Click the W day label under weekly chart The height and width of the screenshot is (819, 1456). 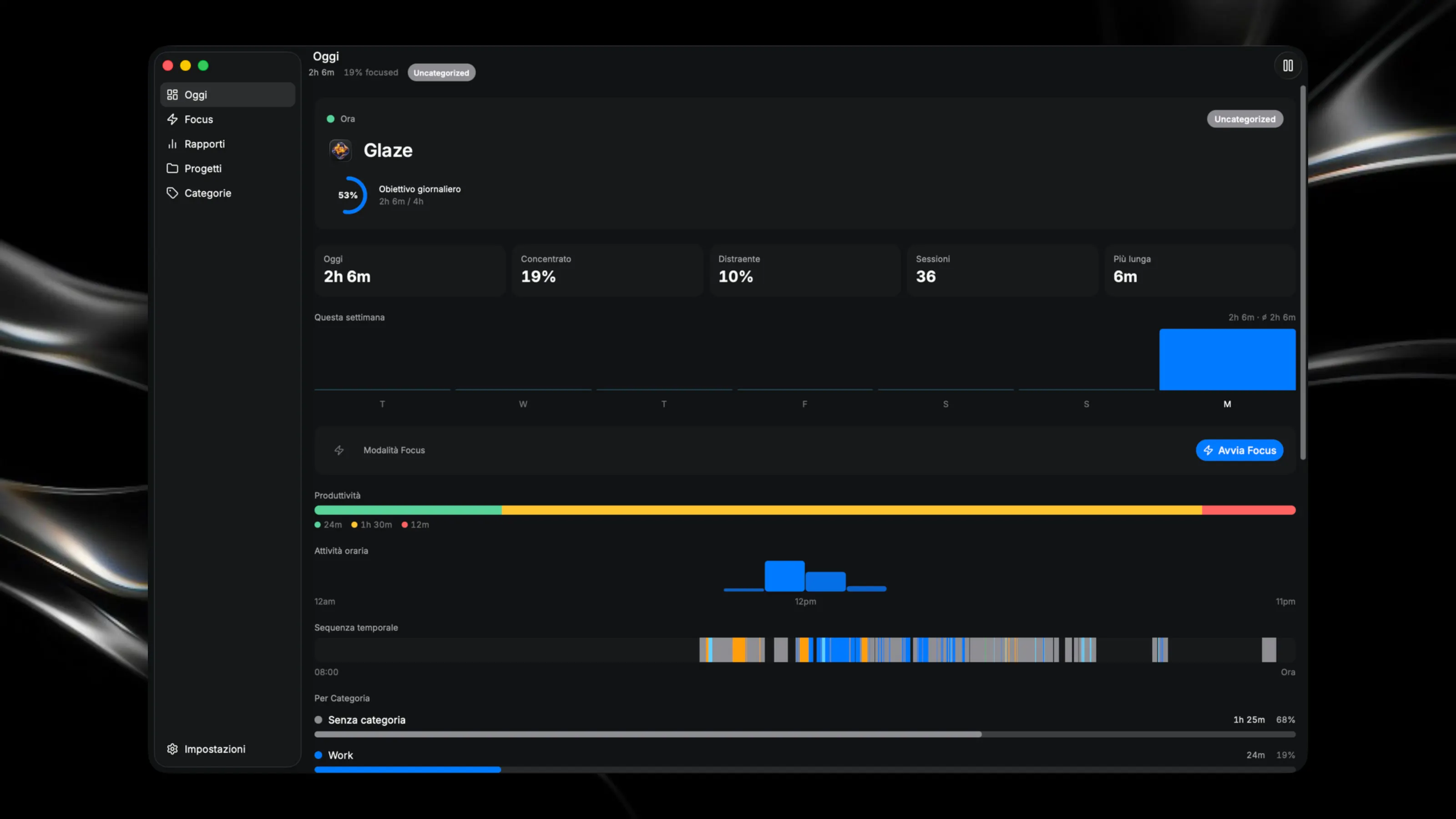[523, 404]
